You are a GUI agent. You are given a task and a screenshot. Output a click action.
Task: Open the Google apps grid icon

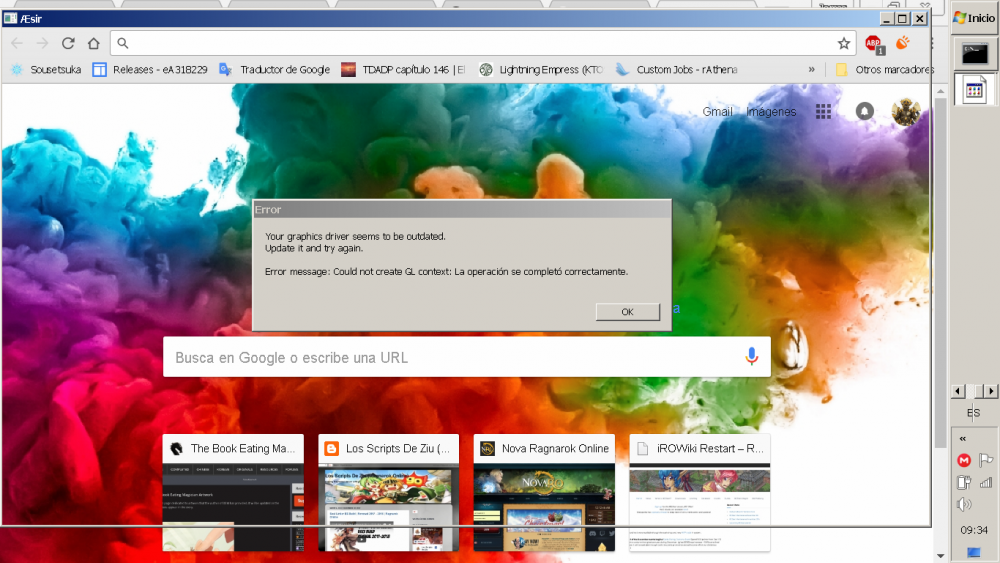[823, 112]
